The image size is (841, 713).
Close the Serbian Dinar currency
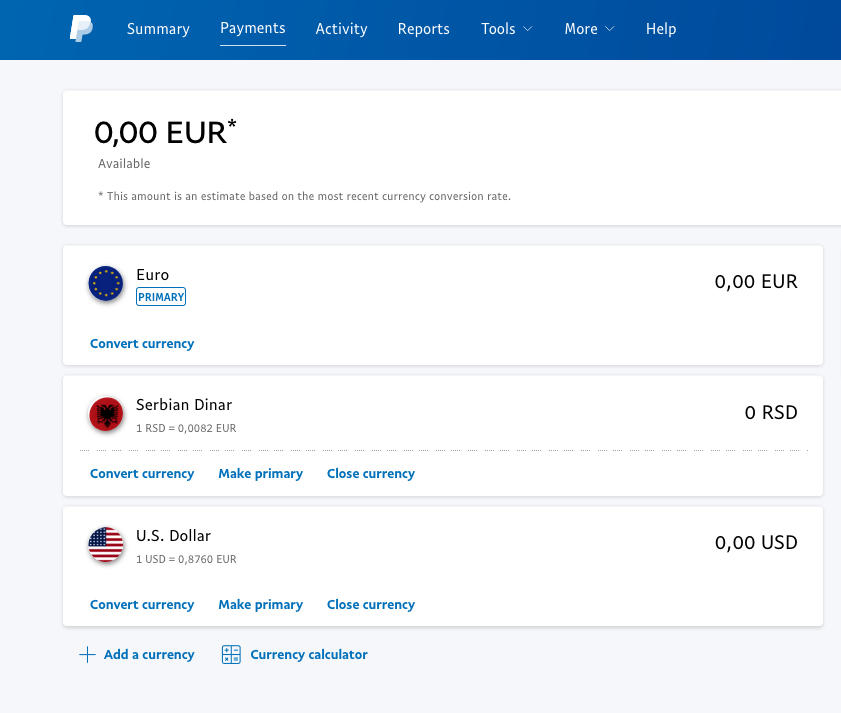[x=370, y=474]
